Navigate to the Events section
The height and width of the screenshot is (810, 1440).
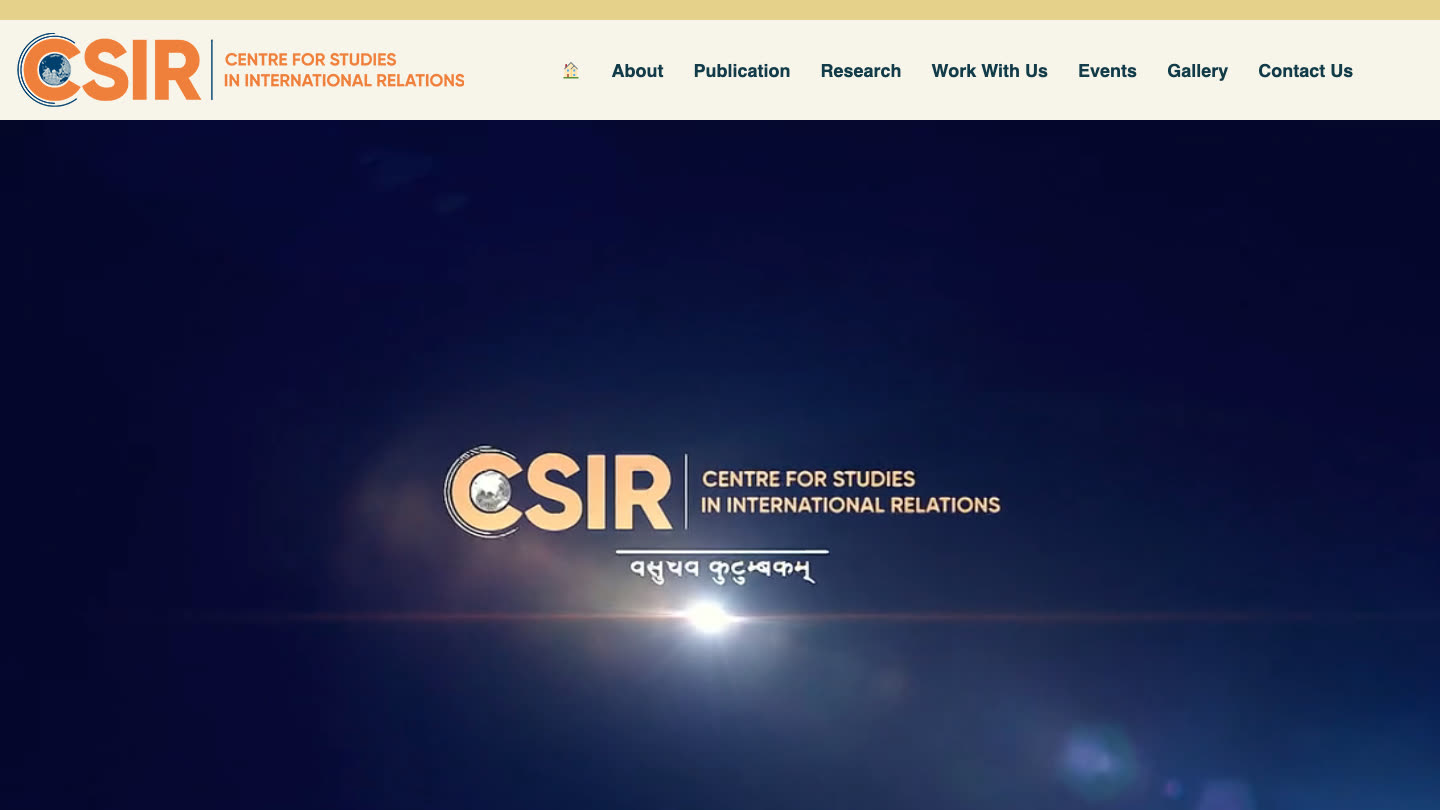click(x=1107, y=71)
